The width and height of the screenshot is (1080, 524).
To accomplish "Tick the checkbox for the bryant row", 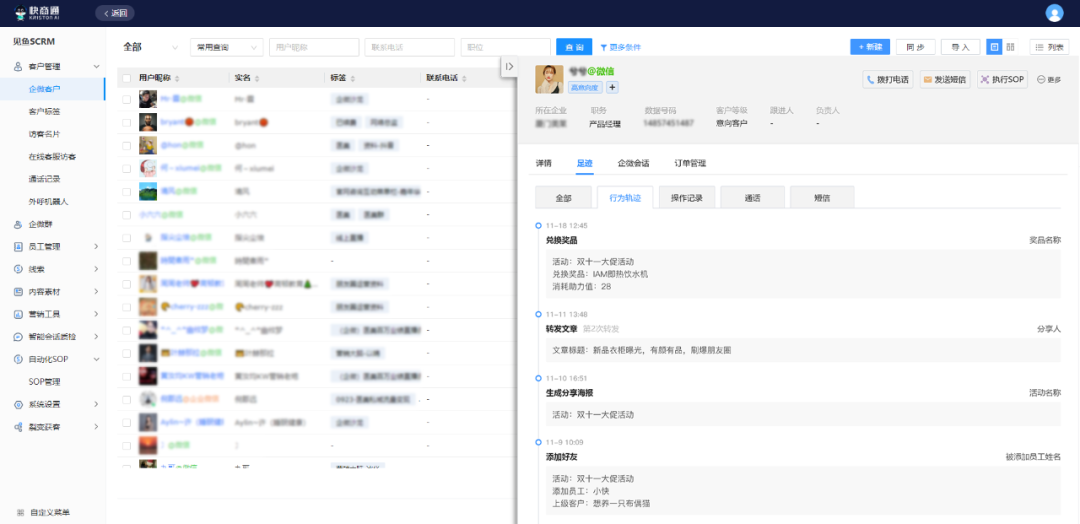I will tap(126, 122).
